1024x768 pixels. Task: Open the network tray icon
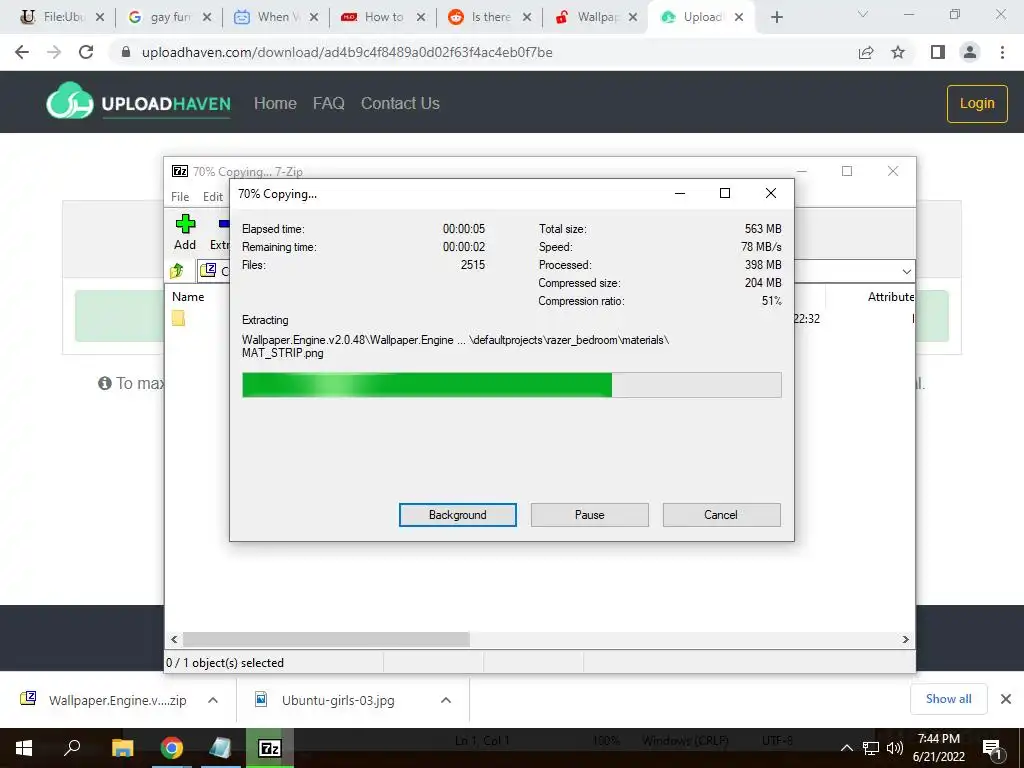(x=871, y=748)
